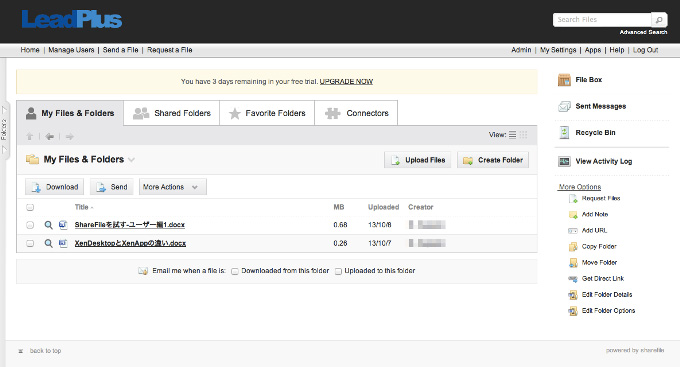Image resolution: width=680 pixels, height=367 pixels.
Task: Open Advanced Search link
Action: point(643,32)
